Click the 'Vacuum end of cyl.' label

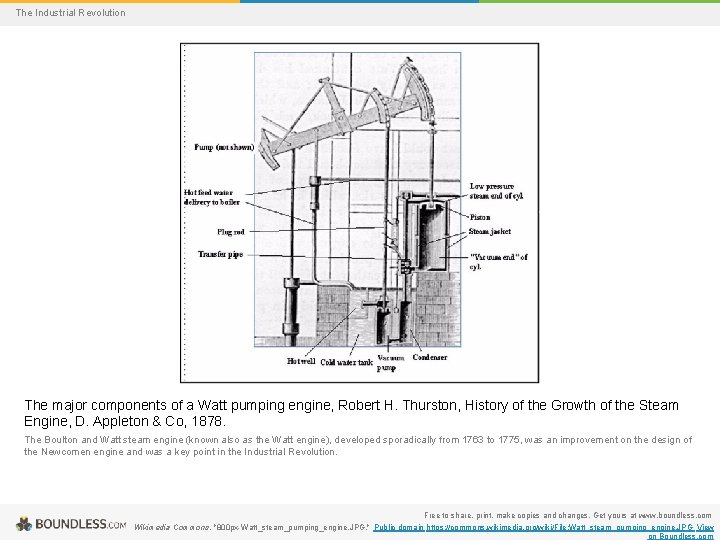[498, 262]
